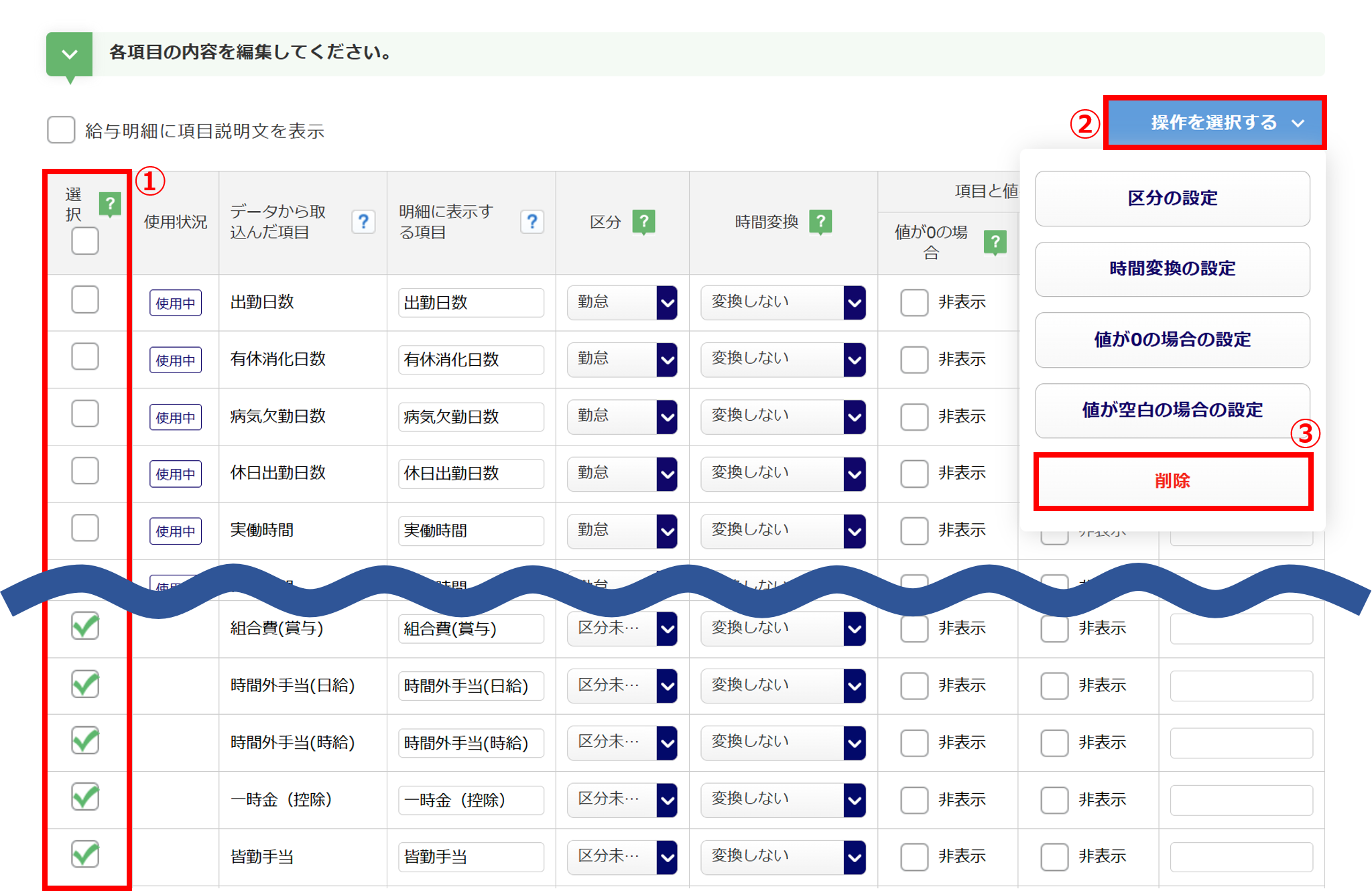
Task: Enable 給与明細に項目説明文を表示 checkbox
Action: (x=61, y=130)
